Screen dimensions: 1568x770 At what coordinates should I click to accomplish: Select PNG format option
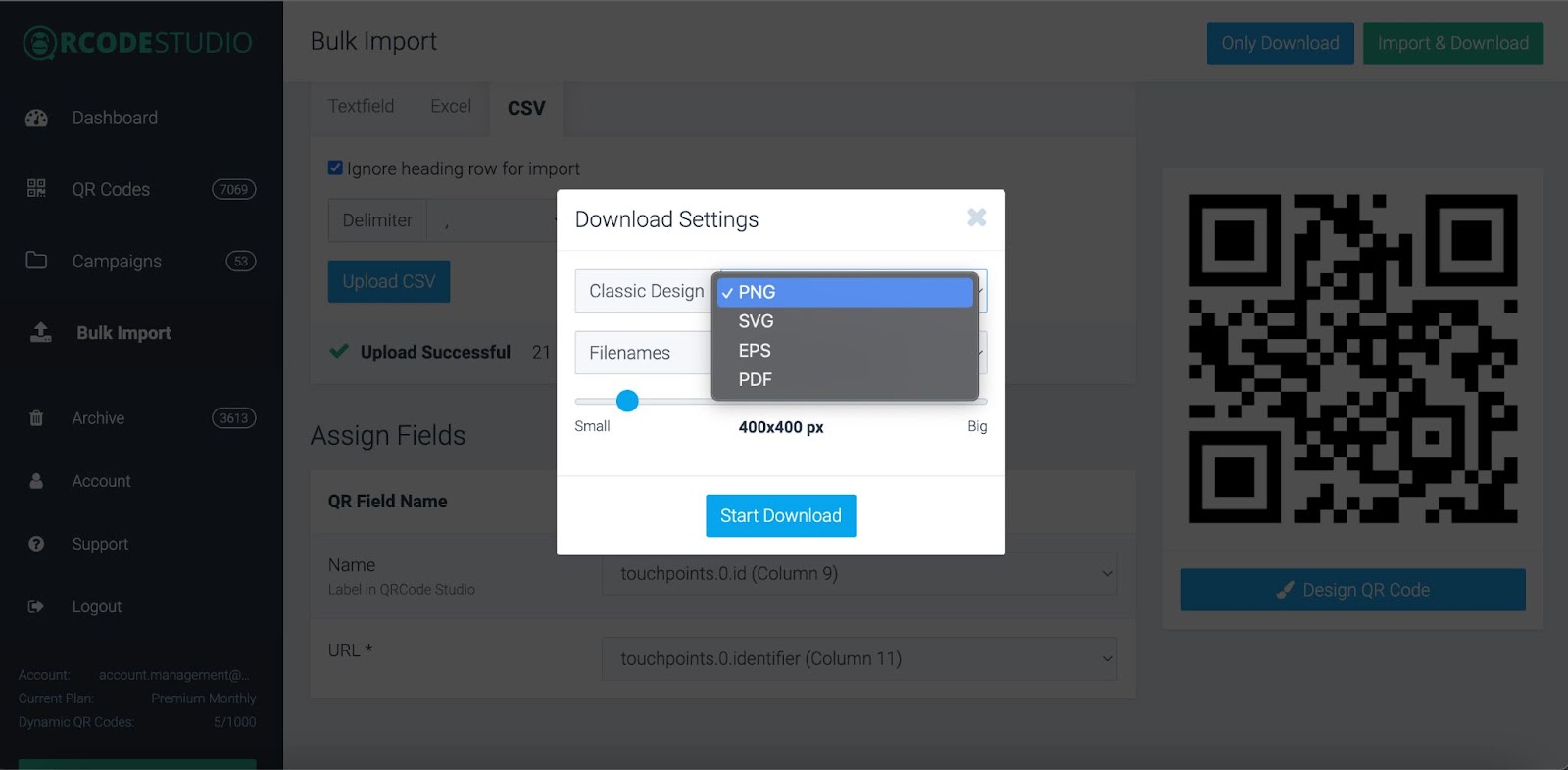pos(845,292)
